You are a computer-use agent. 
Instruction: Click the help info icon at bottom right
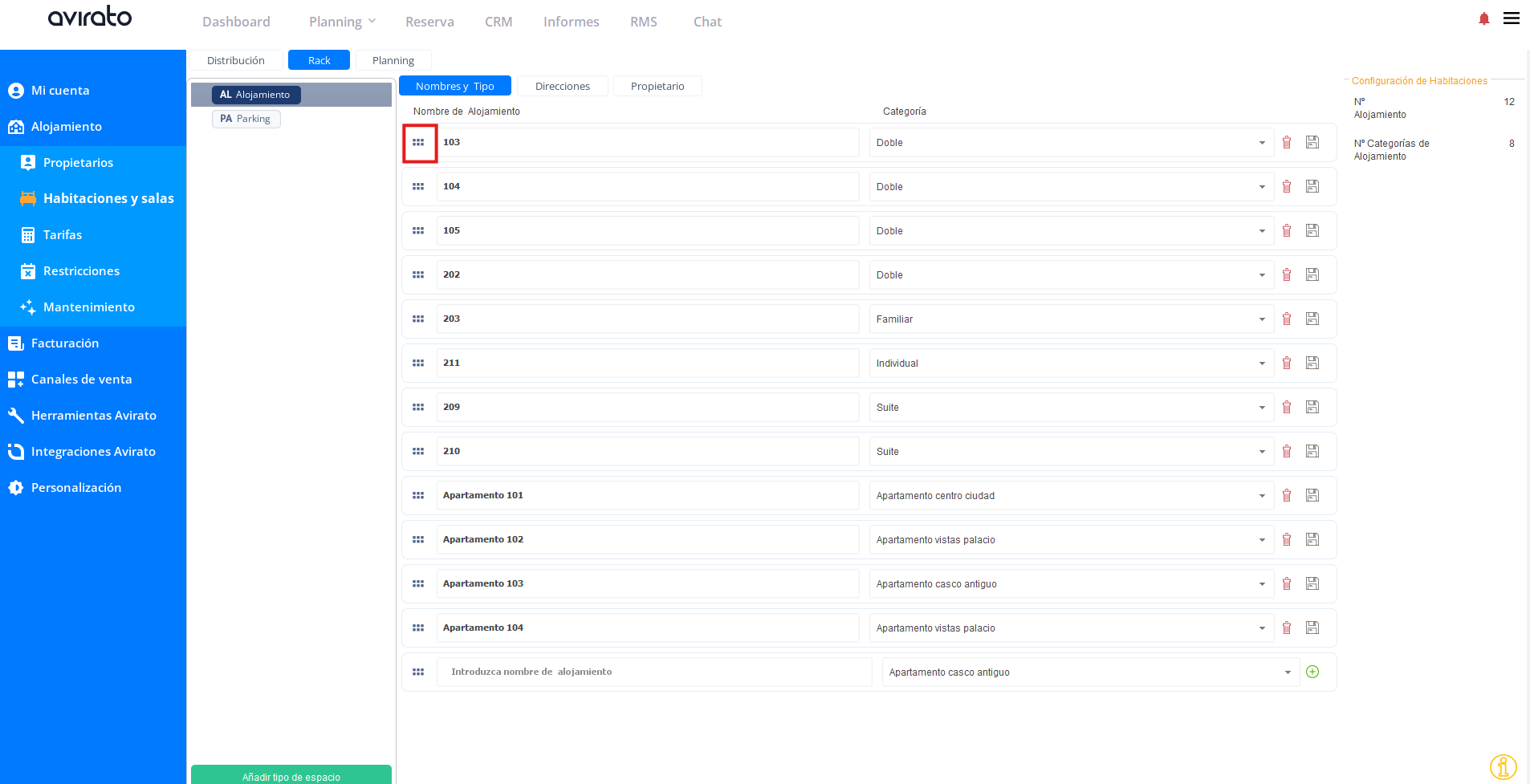[x=1503, y=767]
